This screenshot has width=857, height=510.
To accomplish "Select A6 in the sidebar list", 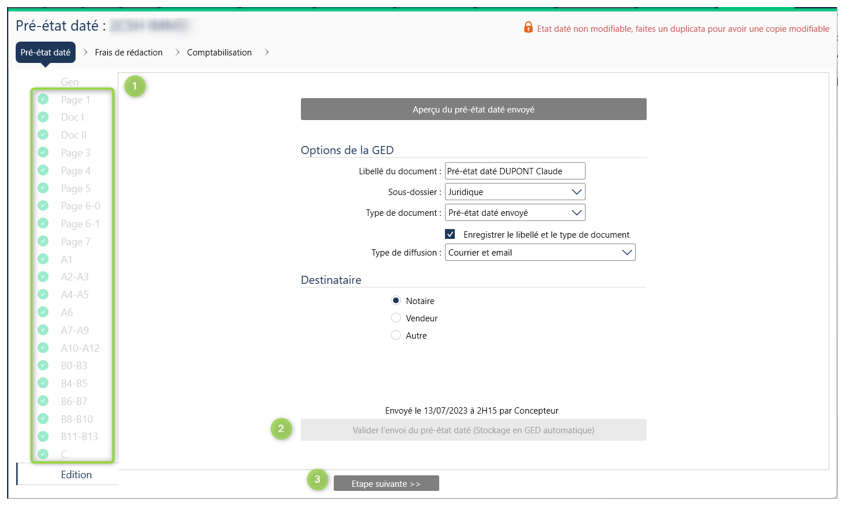I will click(67, 313).
